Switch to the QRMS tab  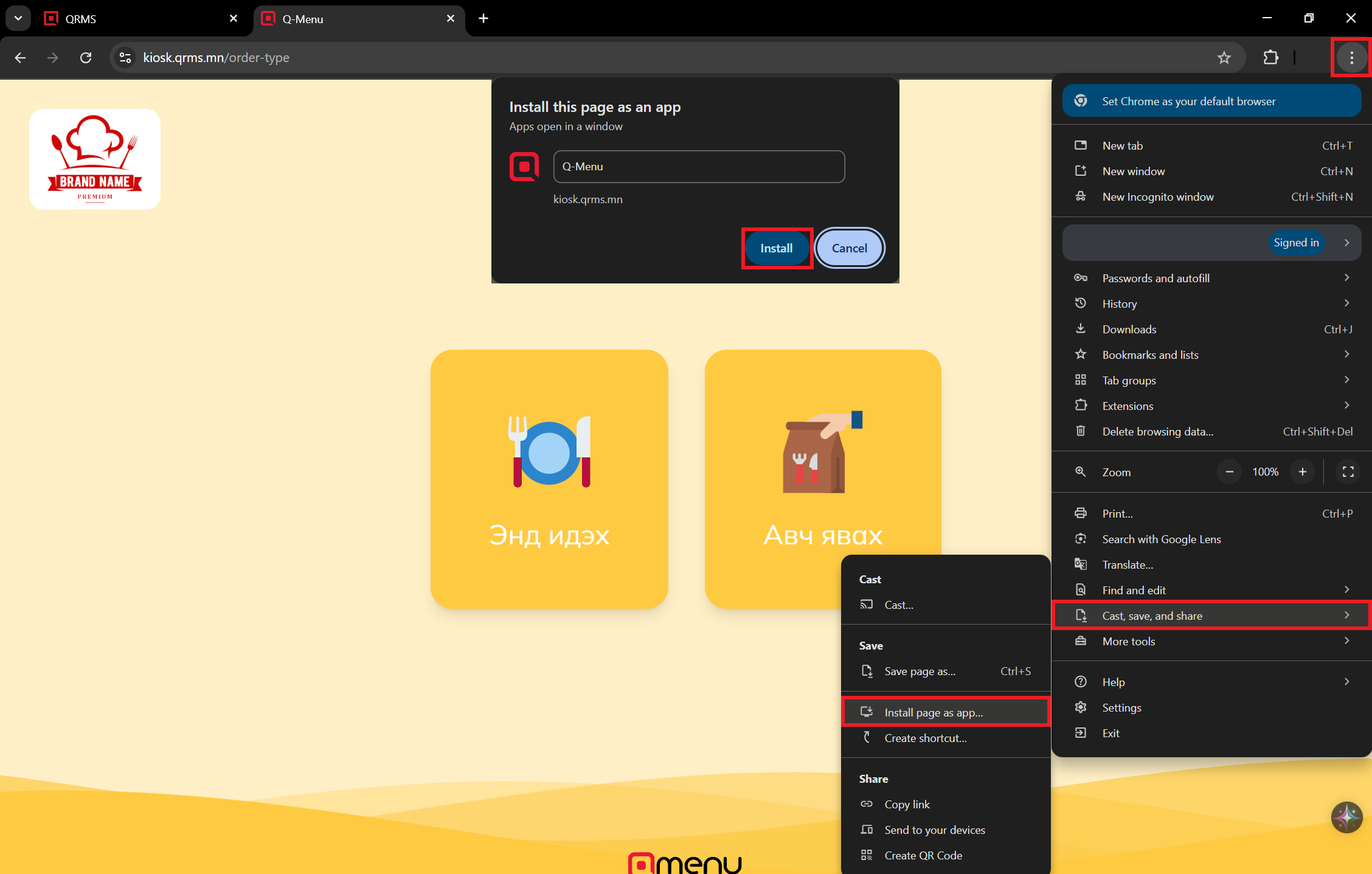coord(140,19)
